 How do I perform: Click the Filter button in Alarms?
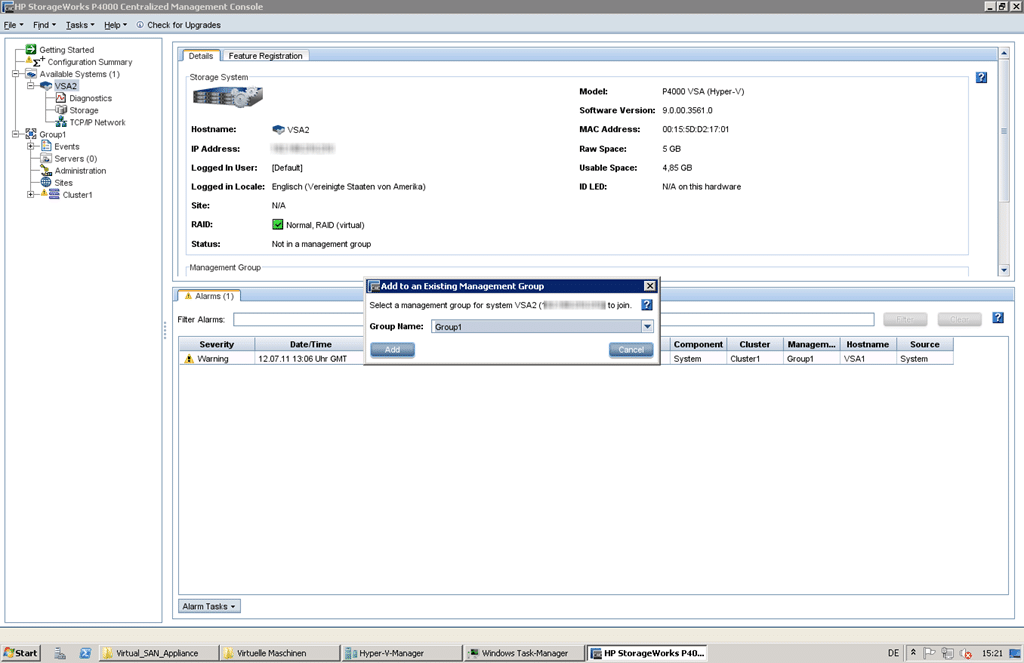coord(905,319)
